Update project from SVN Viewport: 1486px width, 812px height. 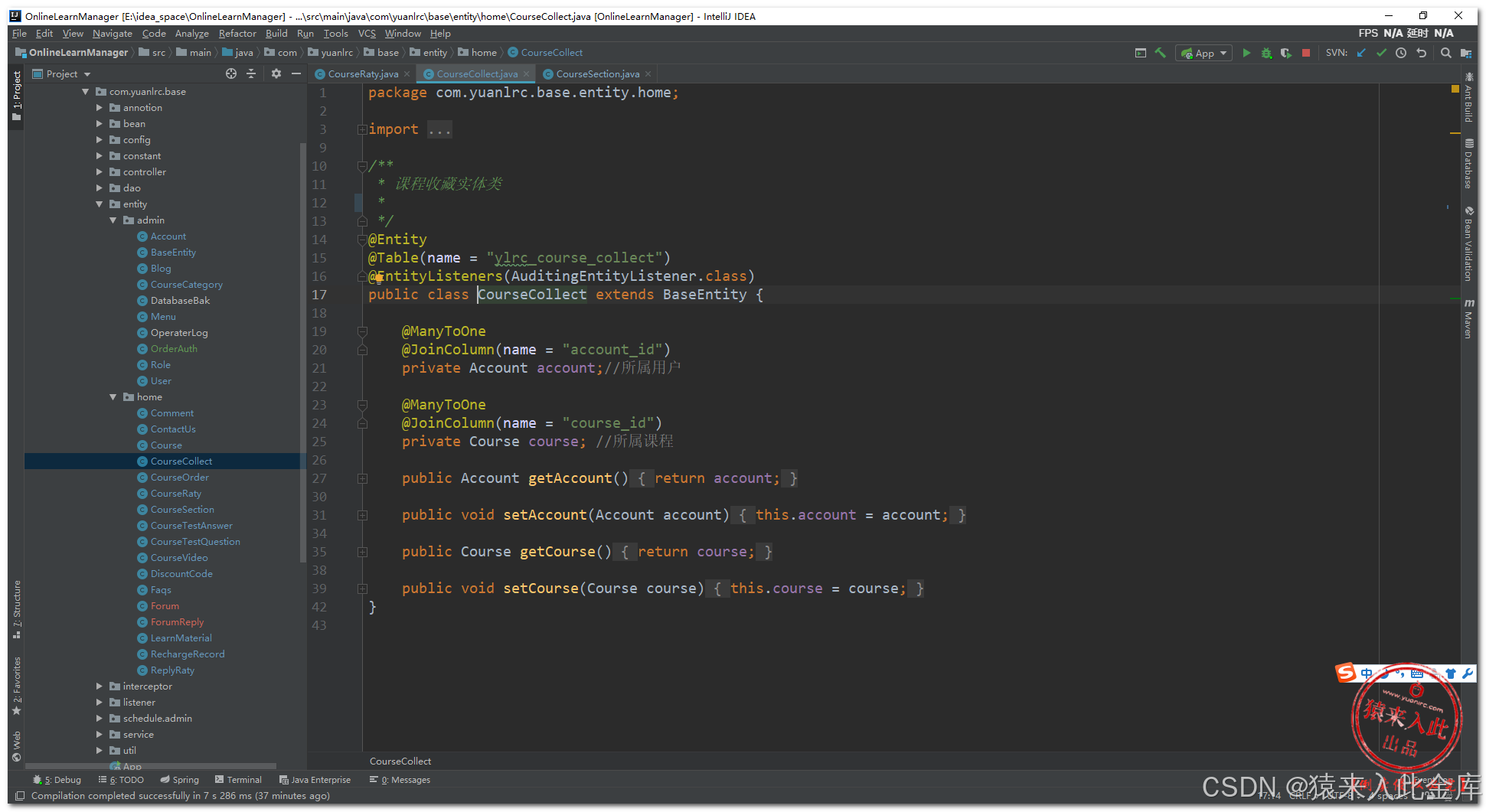coord(1361,53)
